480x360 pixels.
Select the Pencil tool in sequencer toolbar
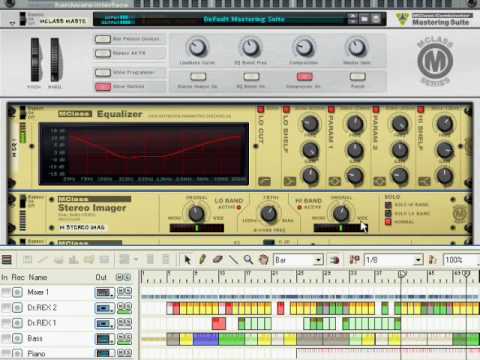[203, 259]
